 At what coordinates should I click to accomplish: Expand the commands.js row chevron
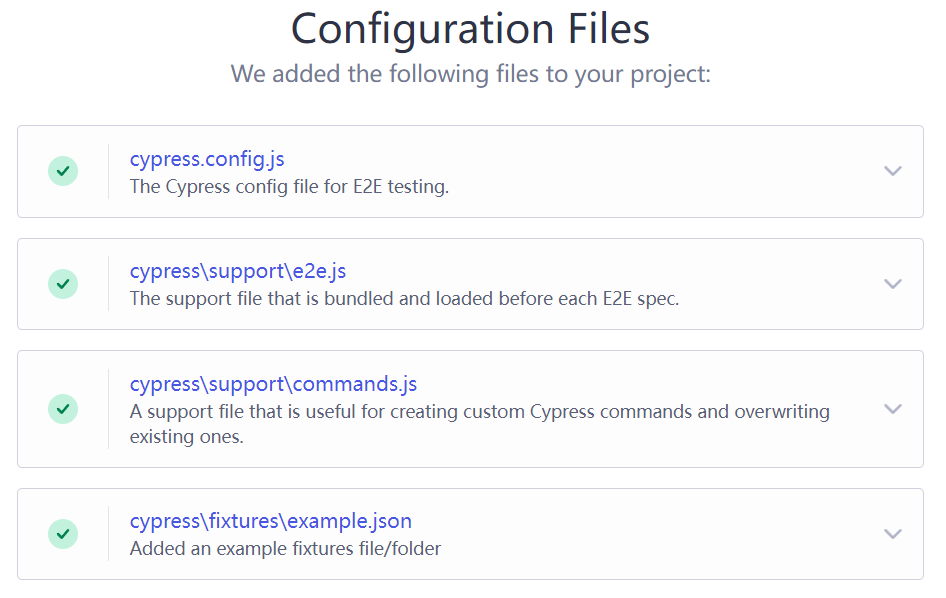point(893,409)
